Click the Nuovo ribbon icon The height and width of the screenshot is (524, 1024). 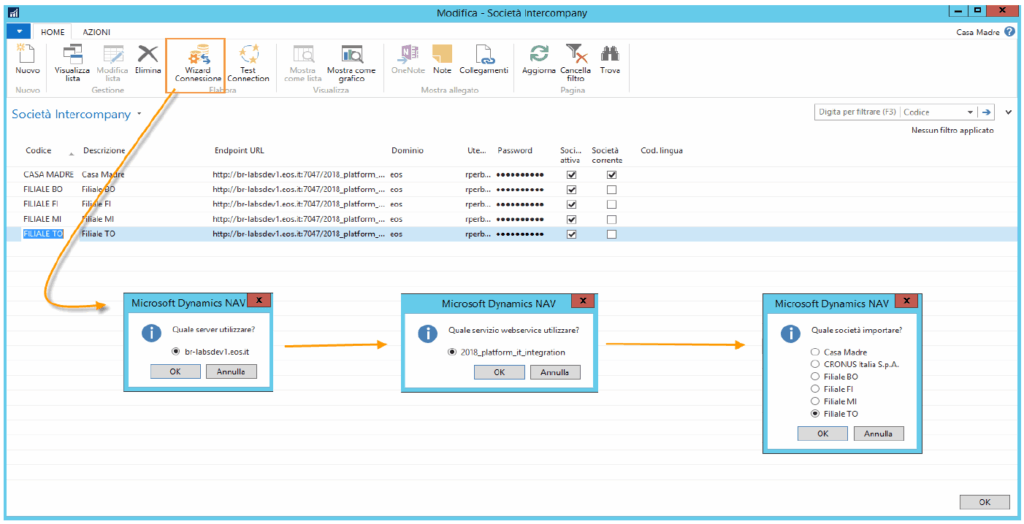[27, 55]
